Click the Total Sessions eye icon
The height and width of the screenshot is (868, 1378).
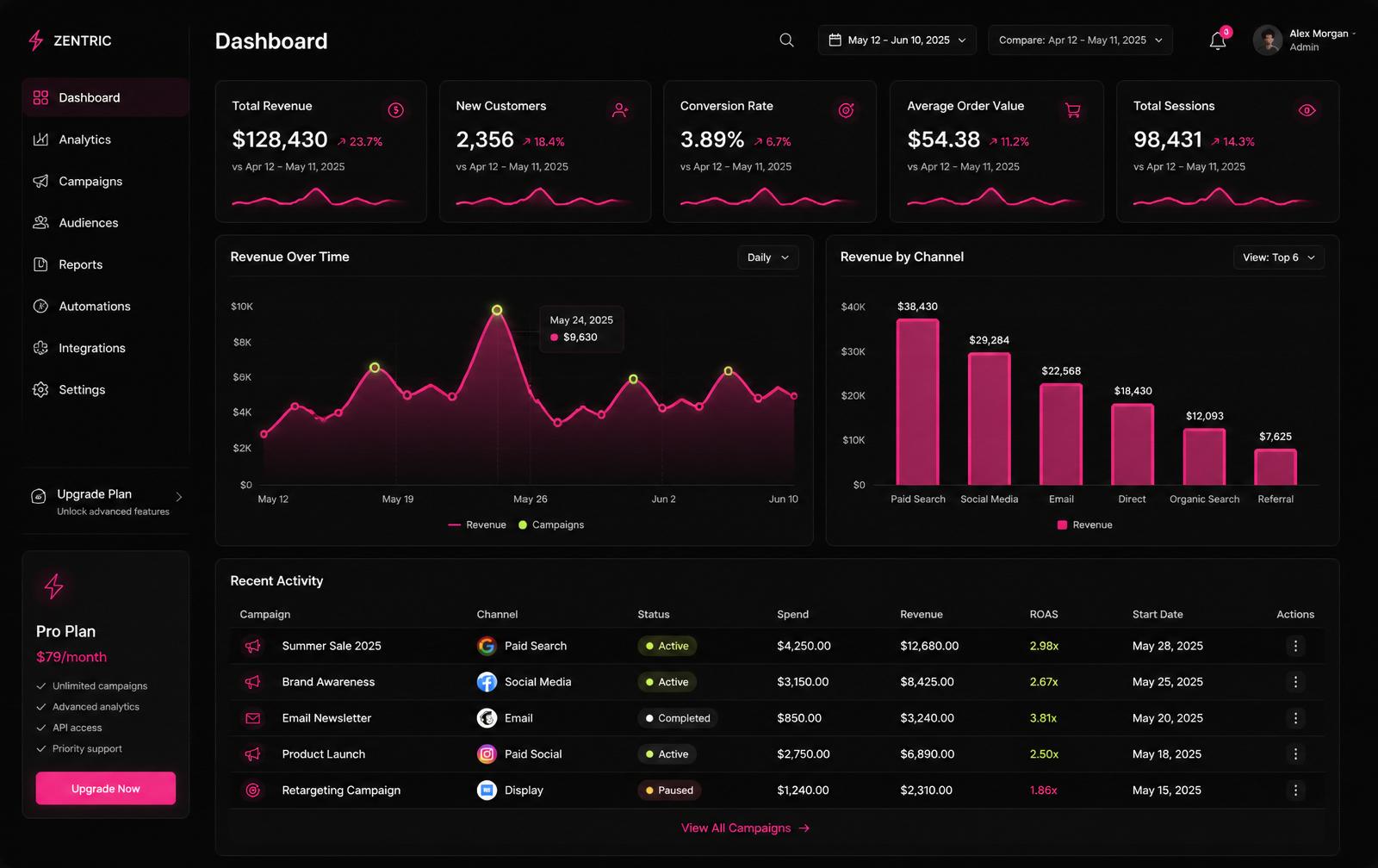pos(1307,110)
